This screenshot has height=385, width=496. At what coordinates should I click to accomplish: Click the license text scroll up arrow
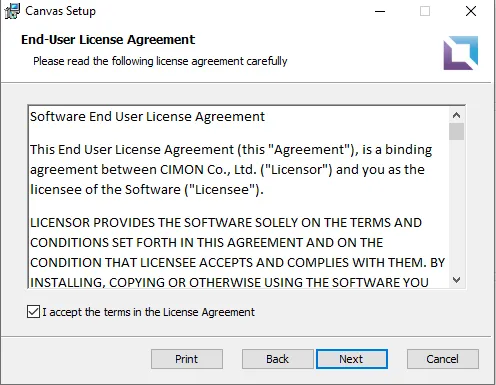456,115
